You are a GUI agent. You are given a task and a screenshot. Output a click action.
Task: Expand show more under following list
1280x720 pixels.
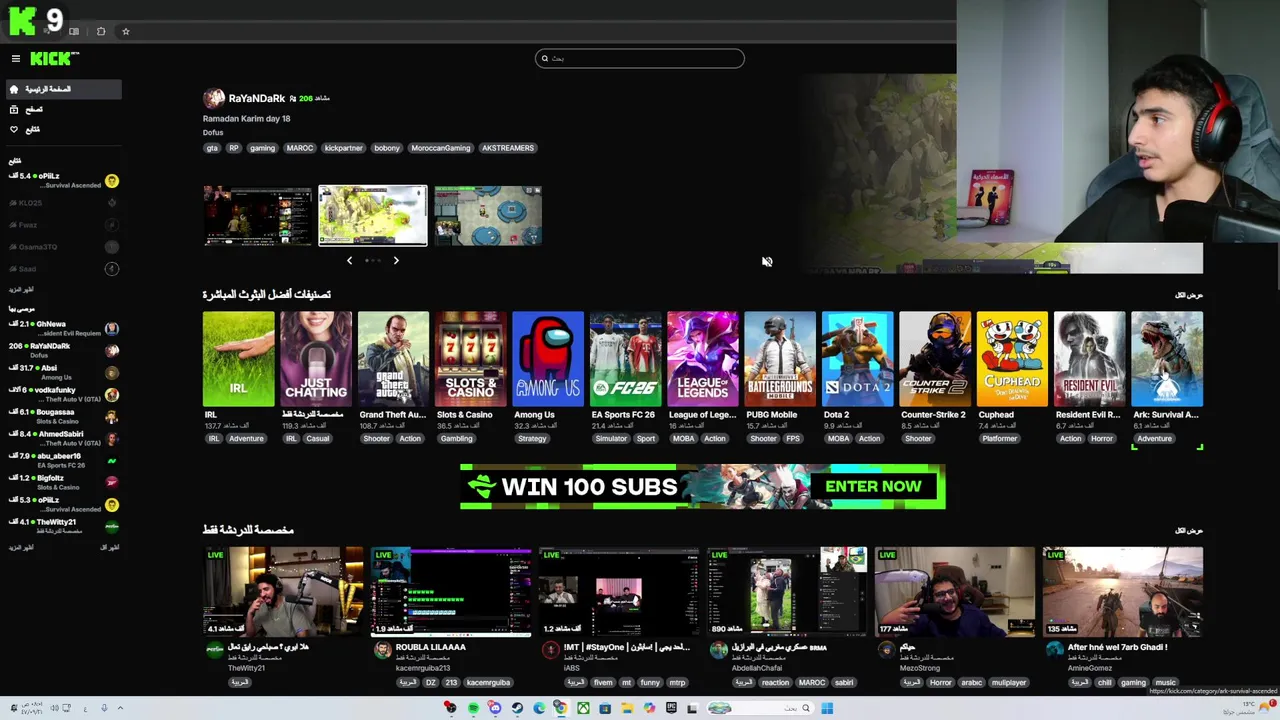click(x=21, y=289)
